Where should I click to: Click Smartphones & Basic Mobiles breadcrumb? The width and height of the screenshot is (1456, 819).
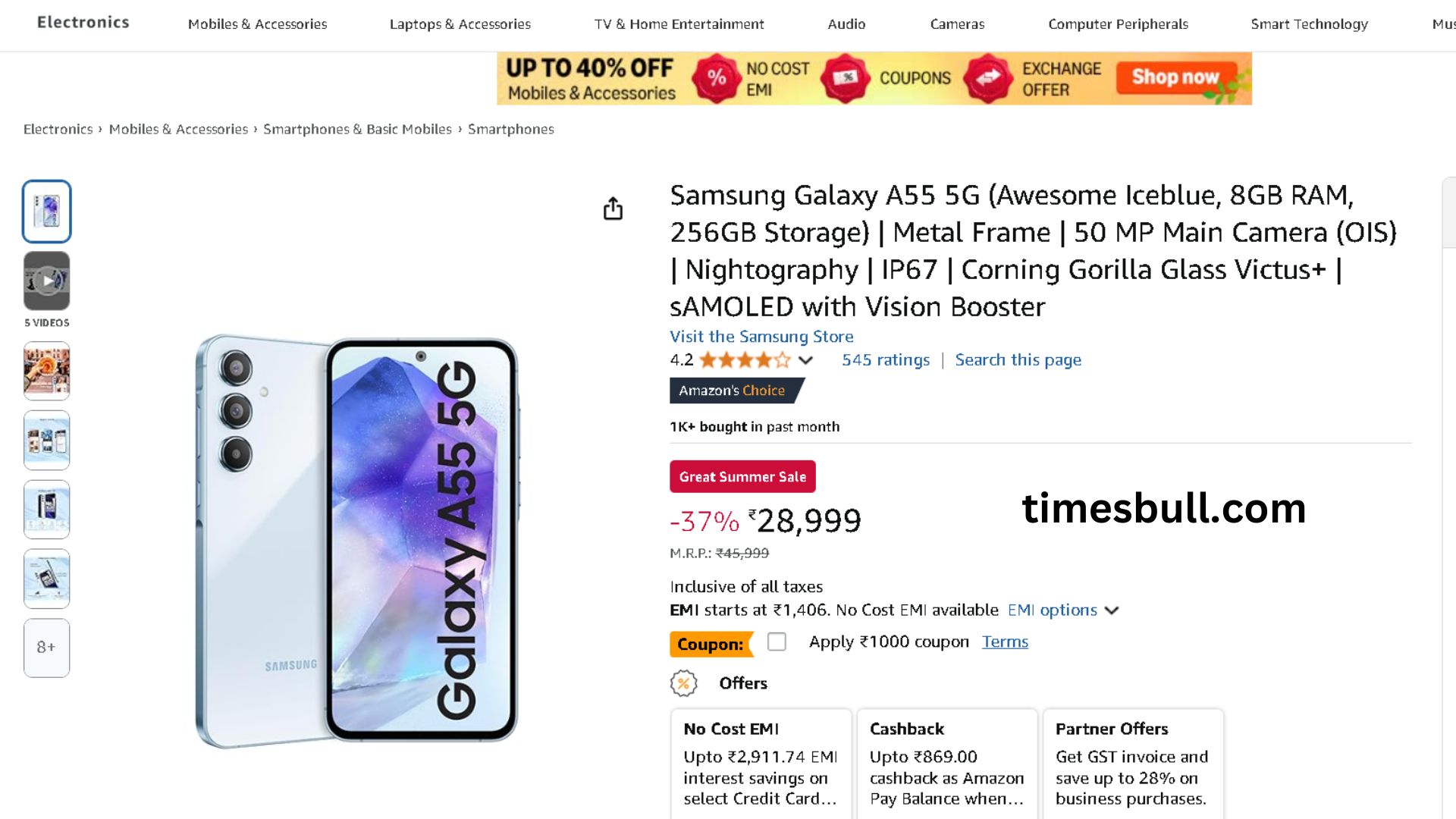(x=357, y=130)
